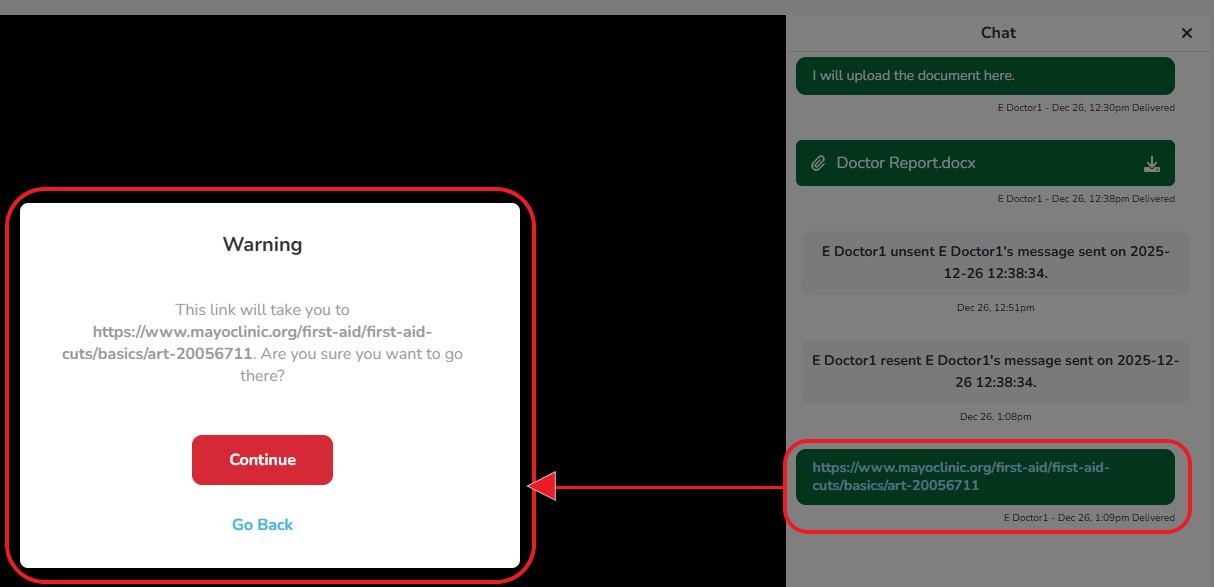Viewport: 1214px width, 587px height.
Task: Click the Warning dialog heading
Action: point(262,244)
